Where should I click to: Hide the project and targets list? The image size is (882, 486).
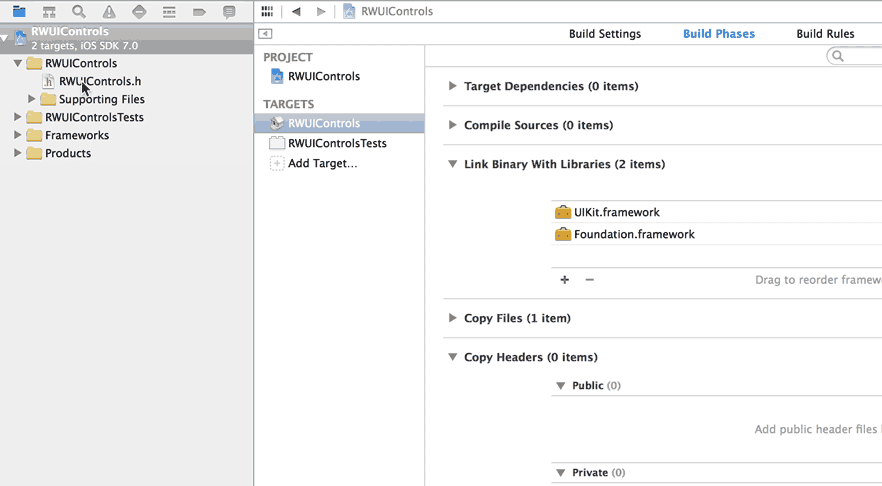tap(266, 34)
